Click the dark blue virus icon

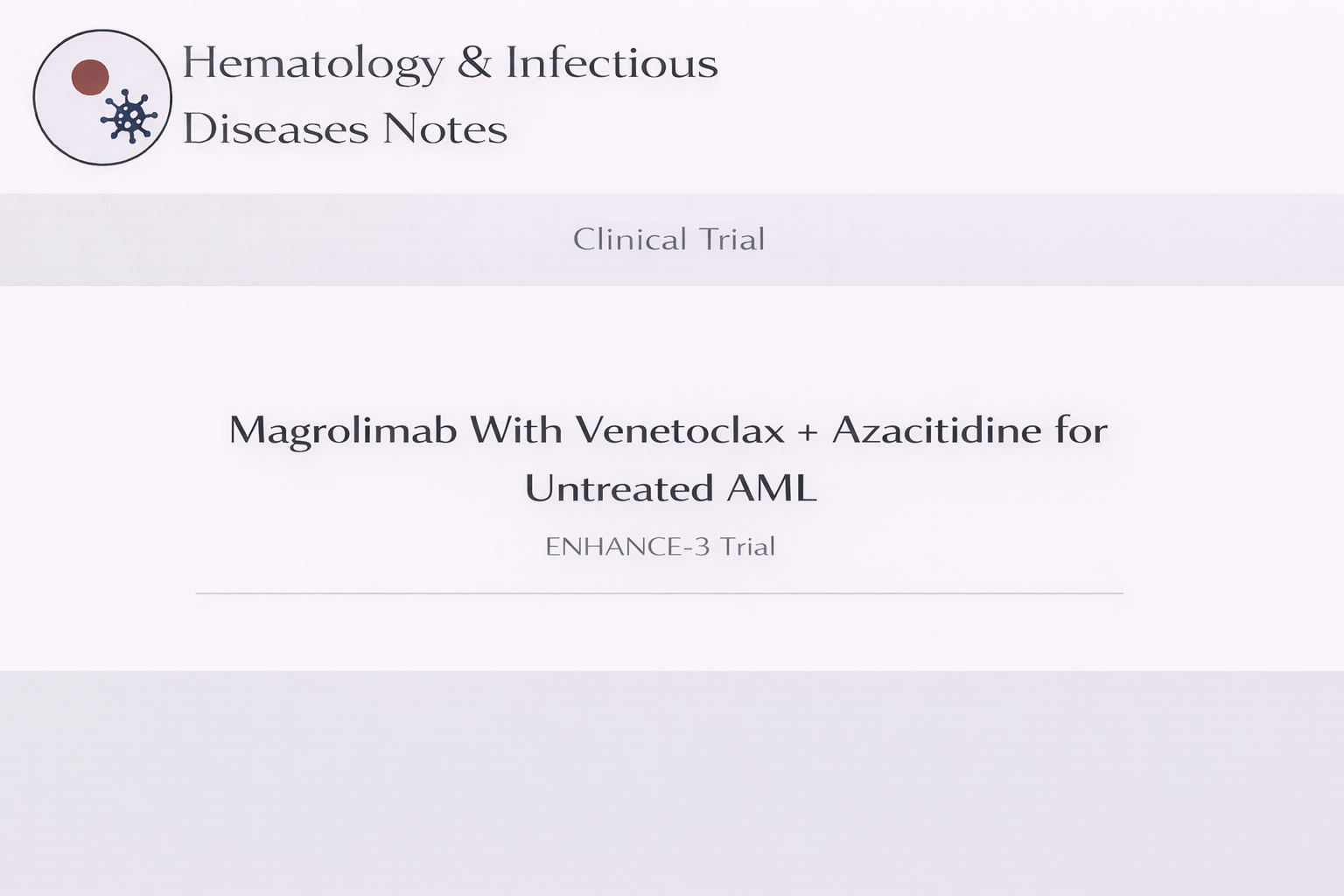coord(129,116)
